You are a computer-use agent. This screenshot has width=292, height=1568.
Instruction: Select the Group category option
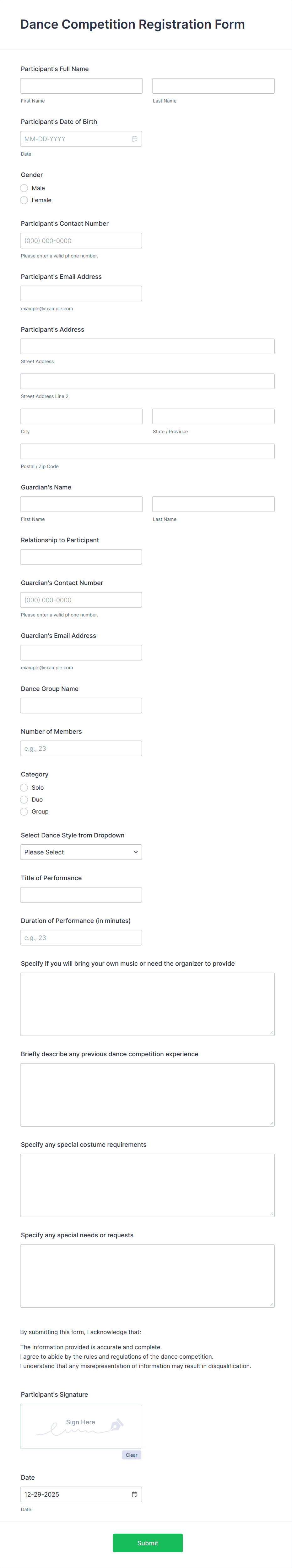24,811
